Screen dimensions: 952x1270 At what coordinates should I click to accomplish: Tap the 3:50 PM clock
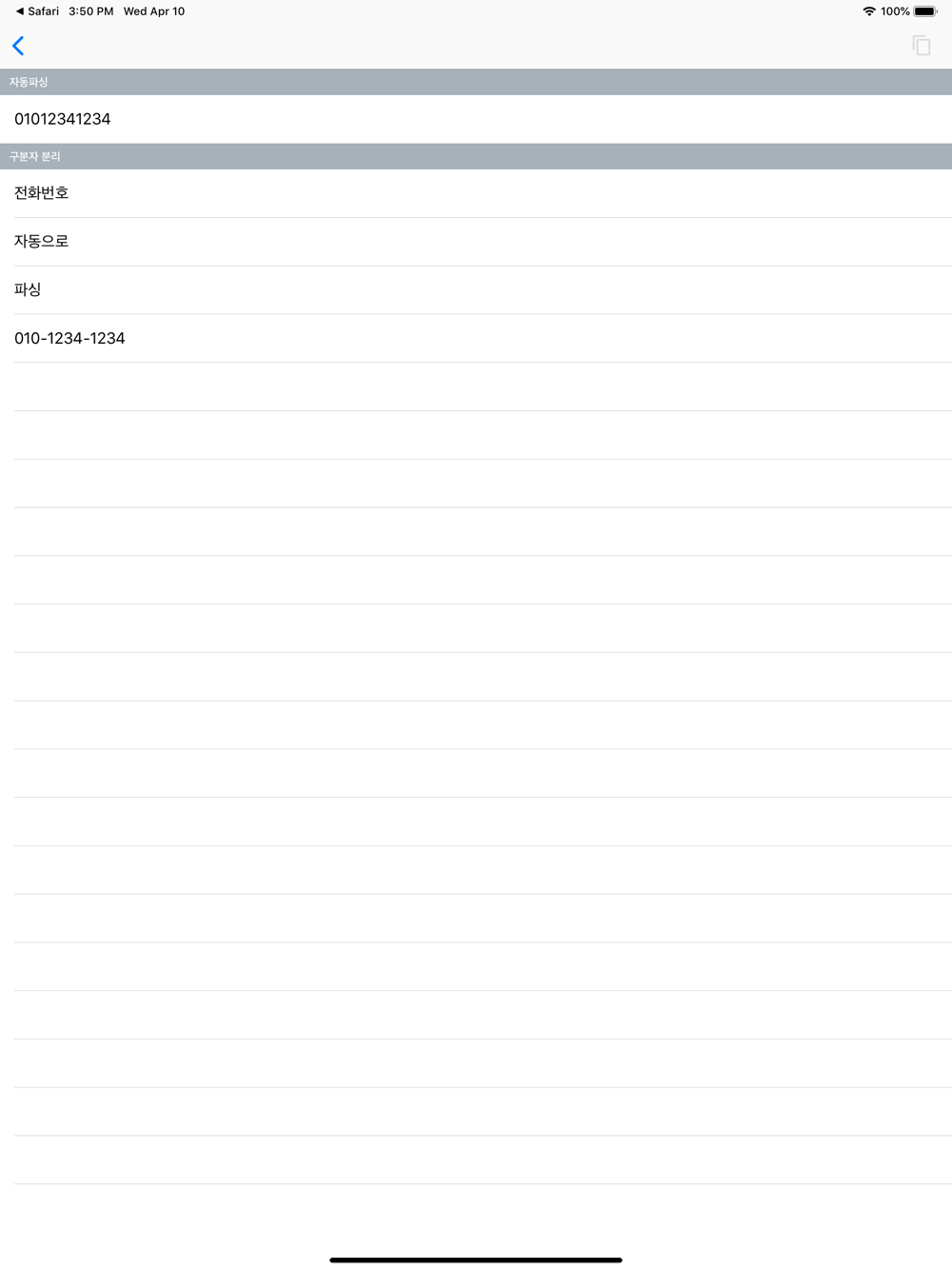pyautogui.click(x=90, y=11)
